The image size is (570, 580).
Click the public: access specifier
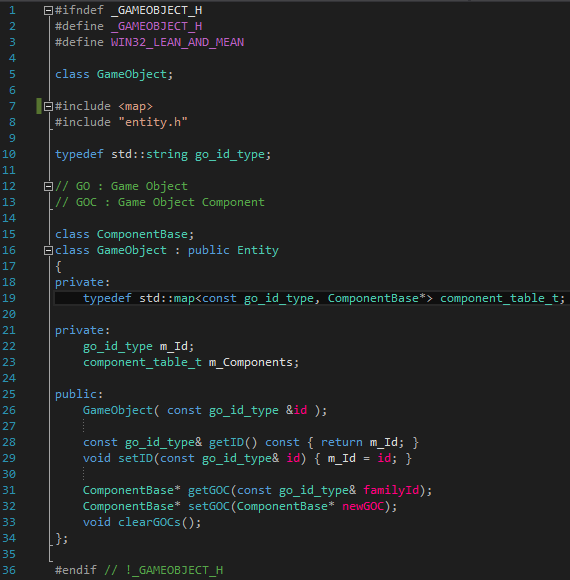click(79, 394)
